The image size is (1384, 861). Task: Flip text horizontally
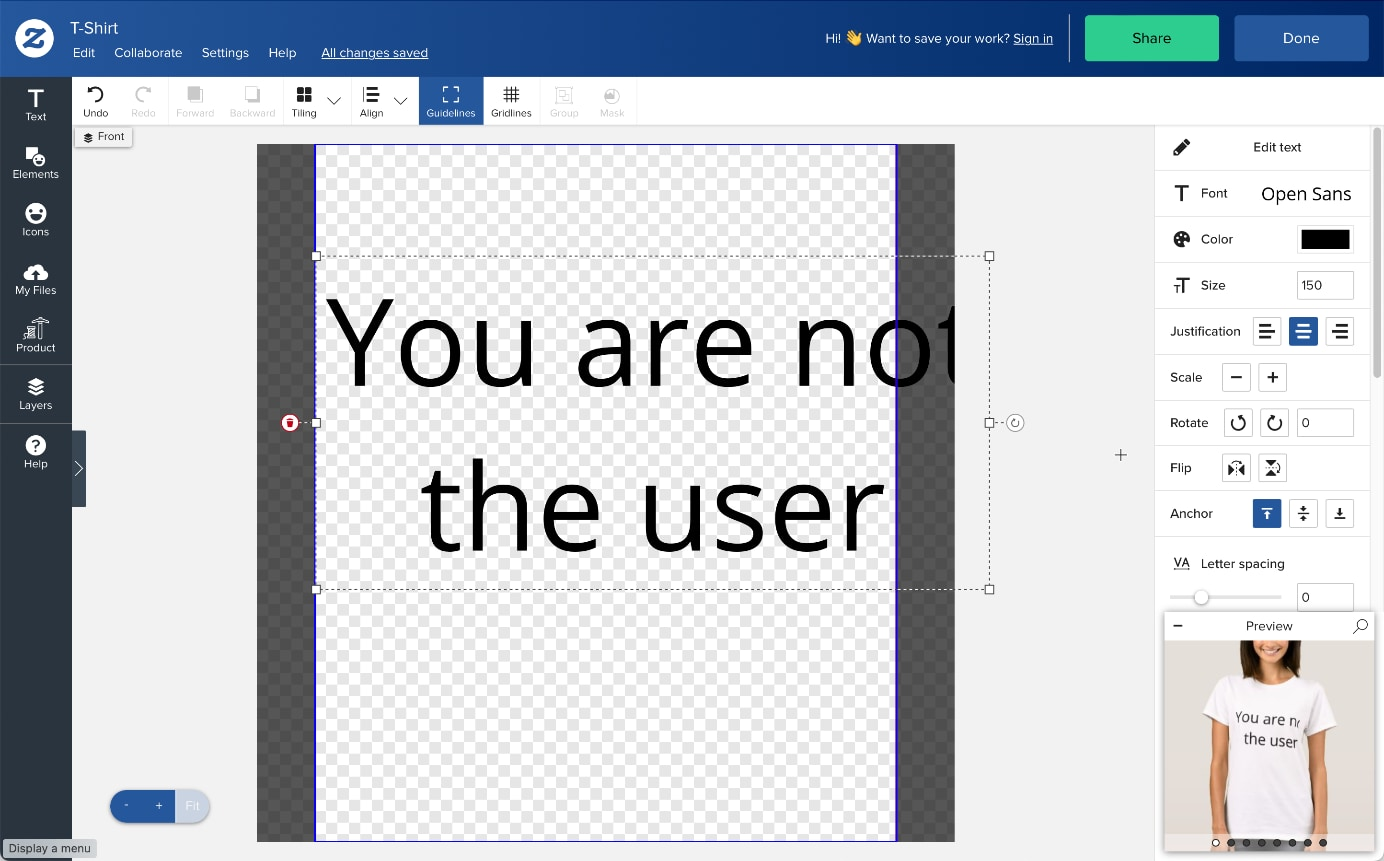pyautogui.click(x=1237, y=468)
